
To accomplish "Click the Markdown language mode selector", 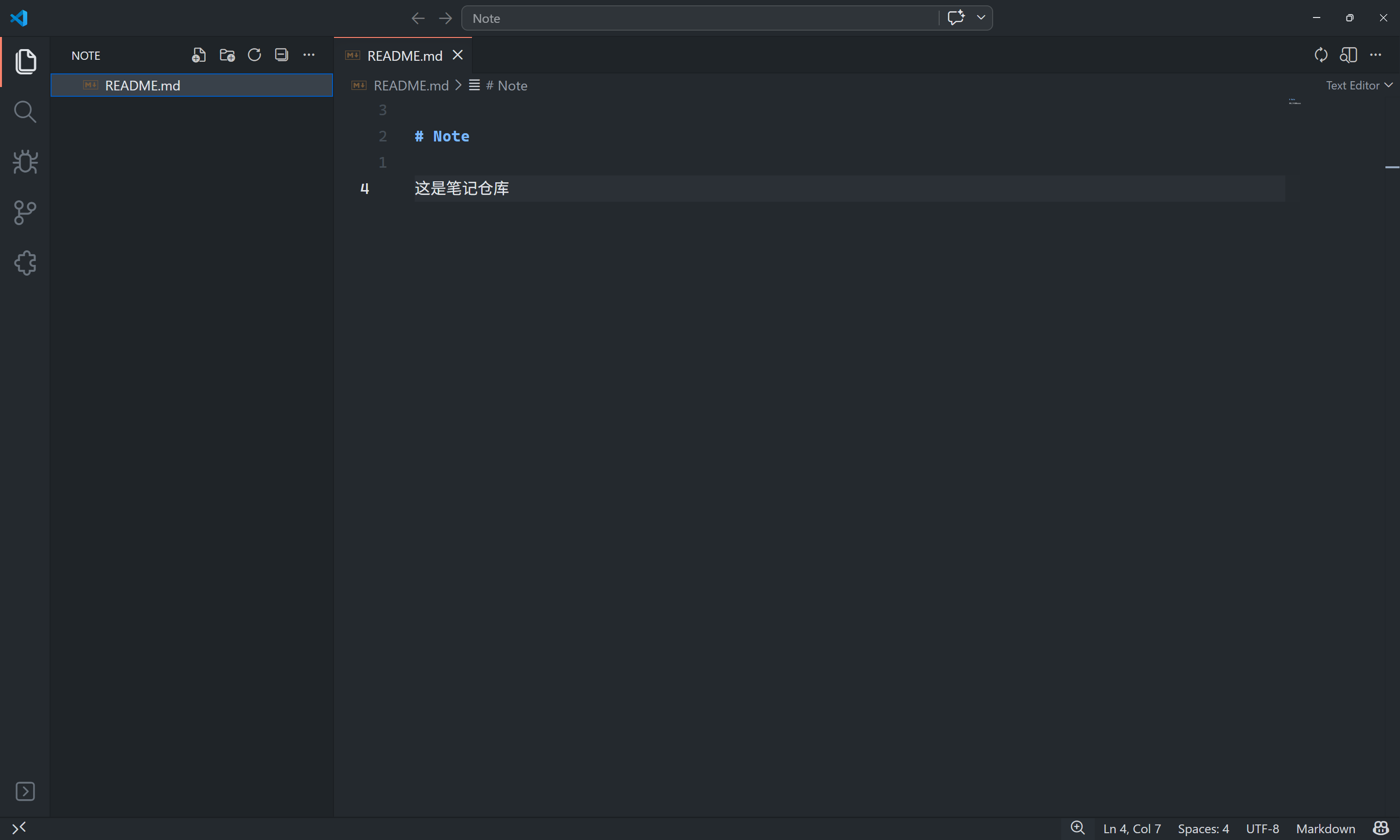I will click(x=1325, y=828).
